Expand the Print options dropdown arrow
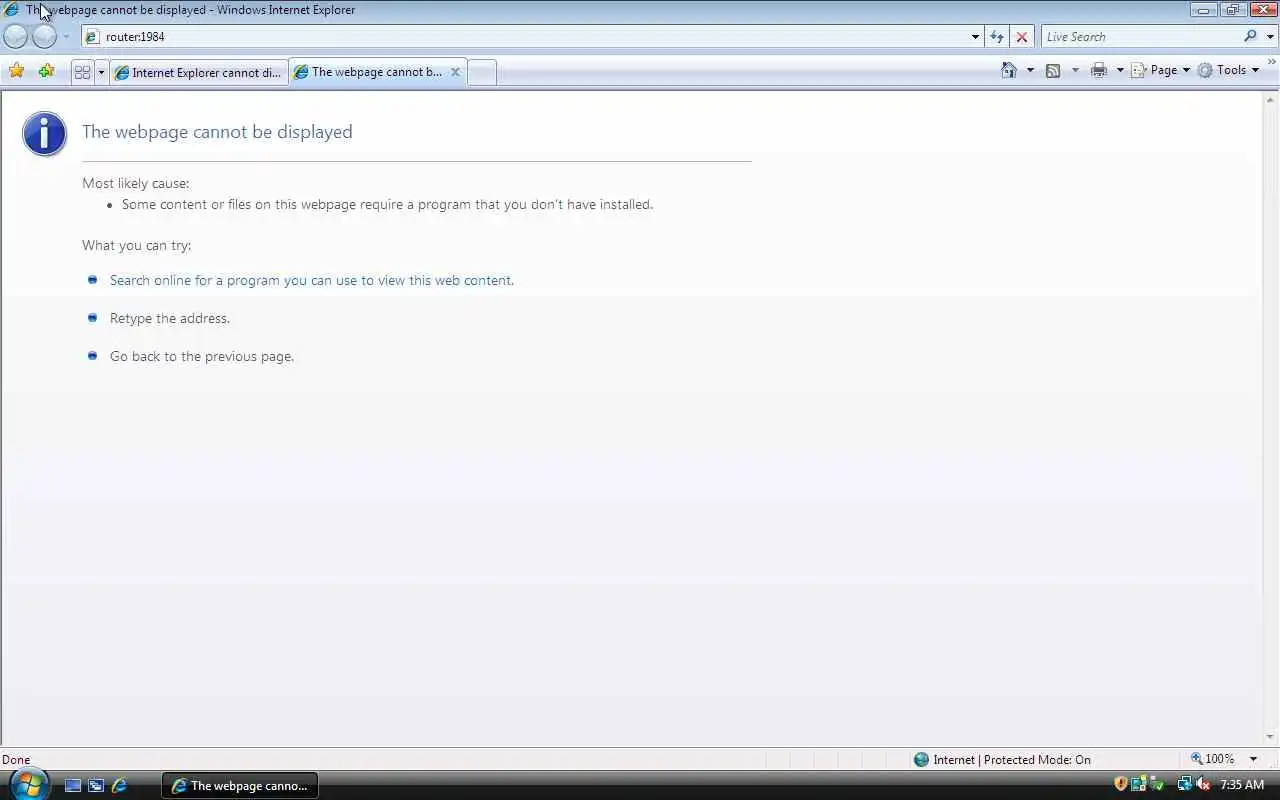The image size is (1280, 800). click(x=1120, y=70)
